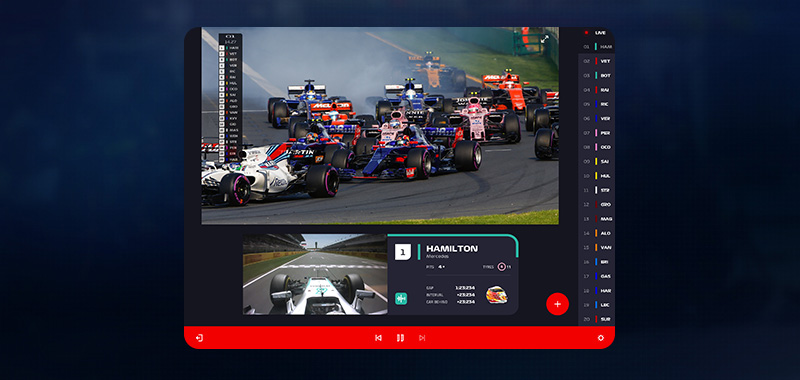The width and height of the screenshot is (800, 380).
Task: Select driver RIC in position 05
Action: (x=596, y=104)
